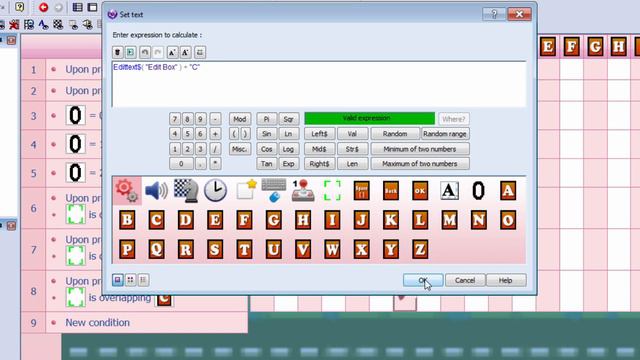
Task: Select the orange OK object icon
Action: pos(420,191)
